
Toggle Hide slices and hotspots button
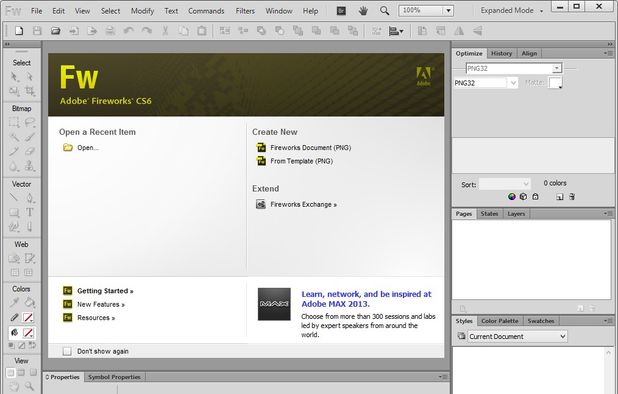[15, 272]
